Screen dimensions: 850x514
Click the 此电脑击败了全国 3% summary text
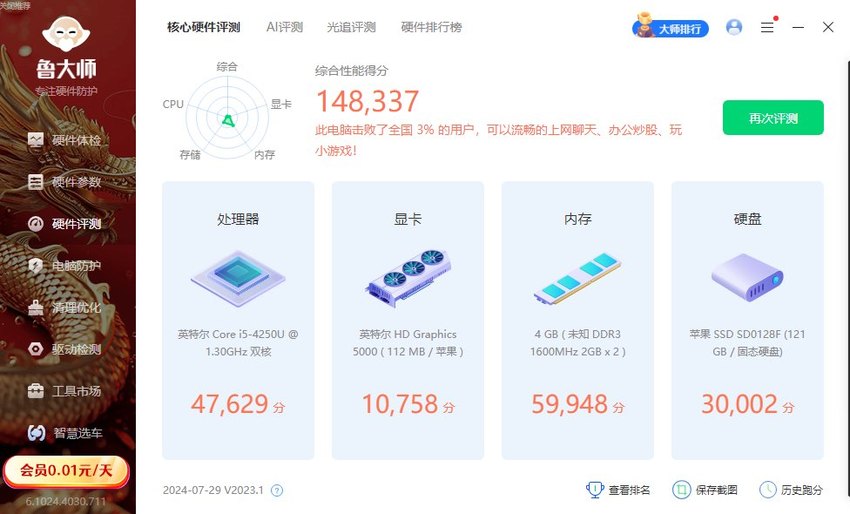click(x=498, y=140)
